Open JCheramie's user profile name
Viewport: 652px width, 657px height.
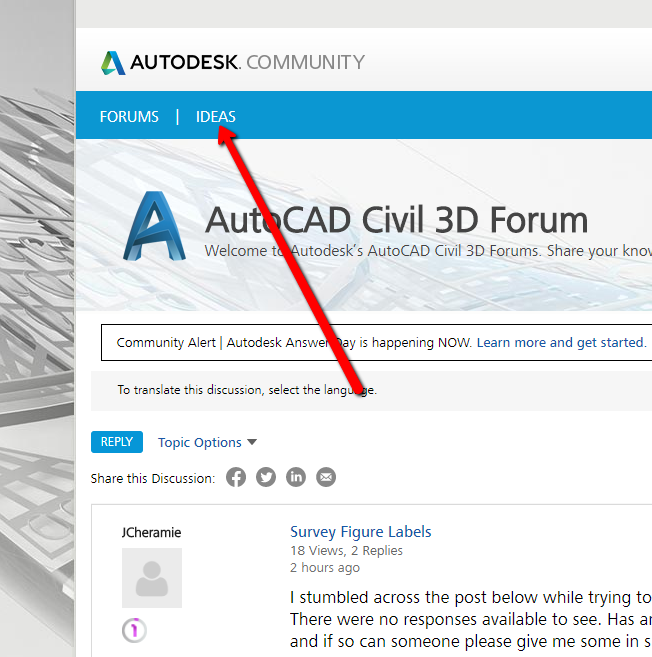click(x=151, y=533)
